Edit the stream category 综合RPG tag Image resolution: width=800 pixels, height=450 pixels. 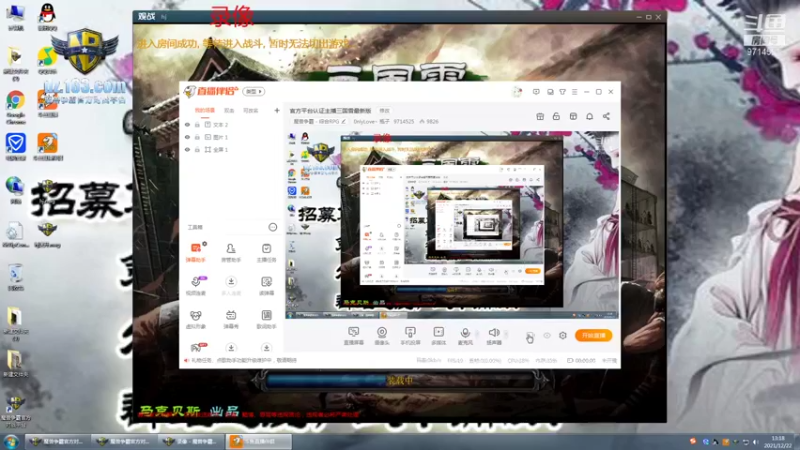pos(319,121)
